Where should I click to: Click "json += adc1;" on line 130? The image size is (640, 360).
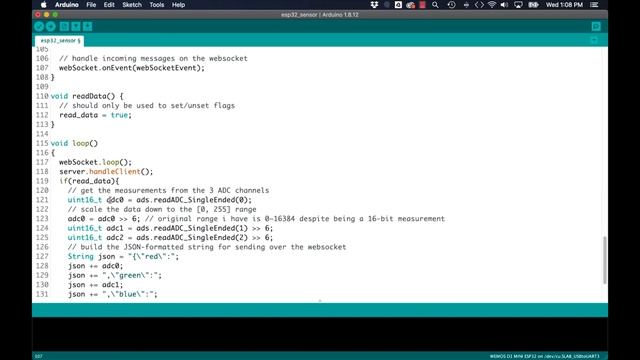[x=95, y=285]
